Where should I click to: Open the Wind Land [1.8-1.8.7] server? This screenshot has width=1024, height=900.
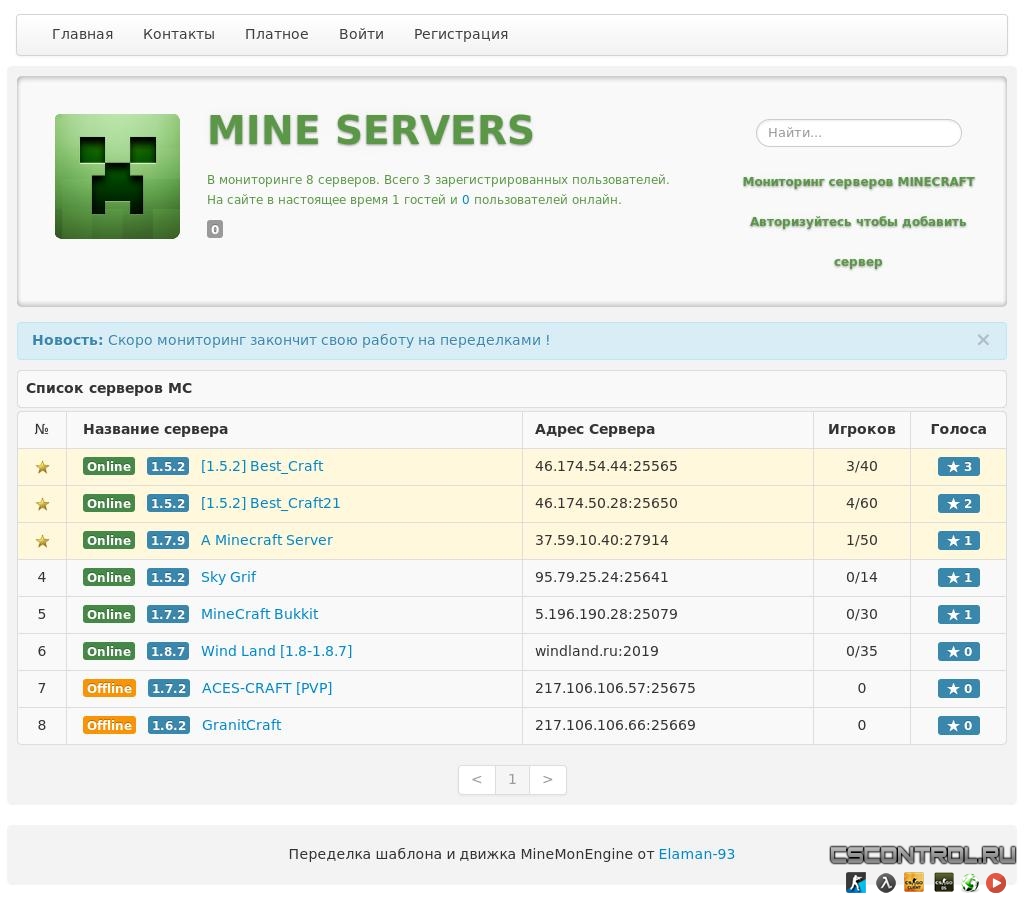[276, 651]
